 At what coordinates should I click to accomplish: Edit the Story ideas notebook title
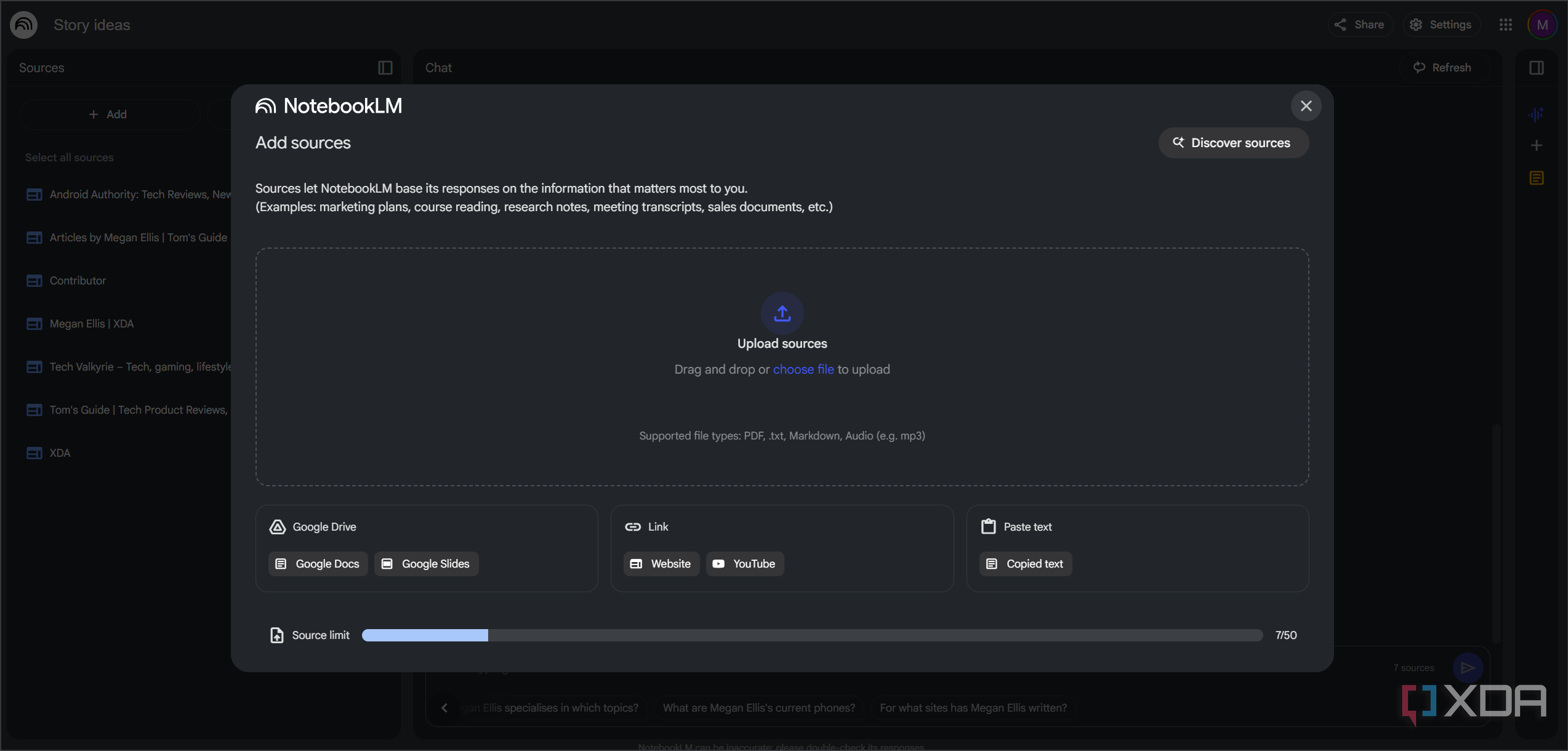click(x=92, y=25)
